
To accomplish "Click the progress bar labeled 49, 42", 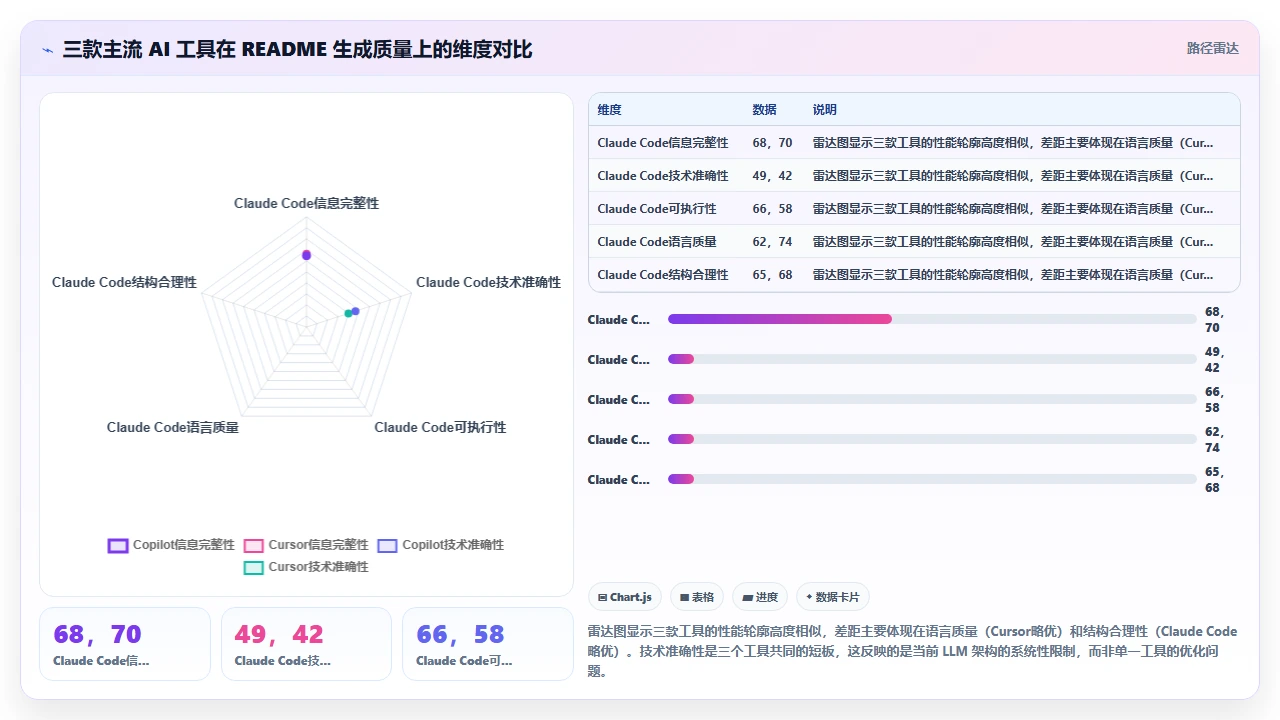I will coord(932,359).
